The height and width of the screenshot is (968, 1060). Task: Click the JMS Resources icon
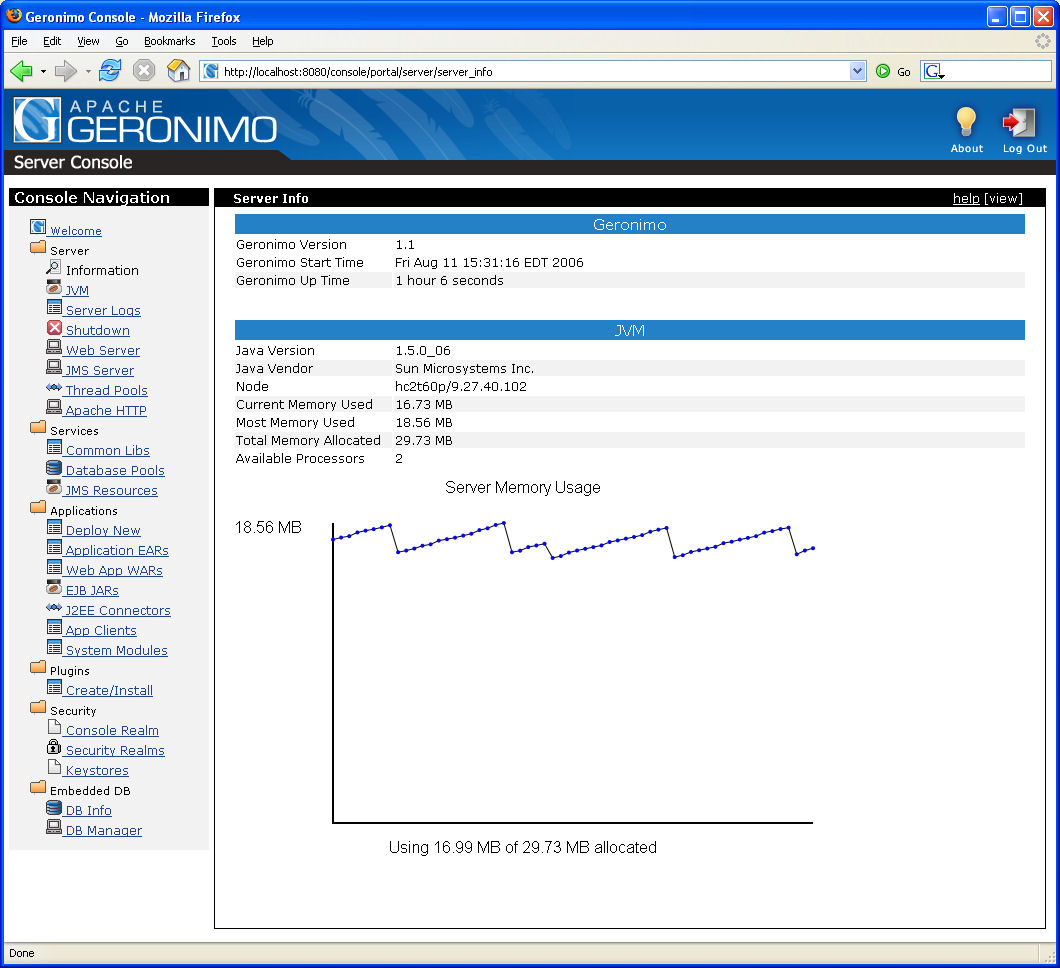coord(54,487)
